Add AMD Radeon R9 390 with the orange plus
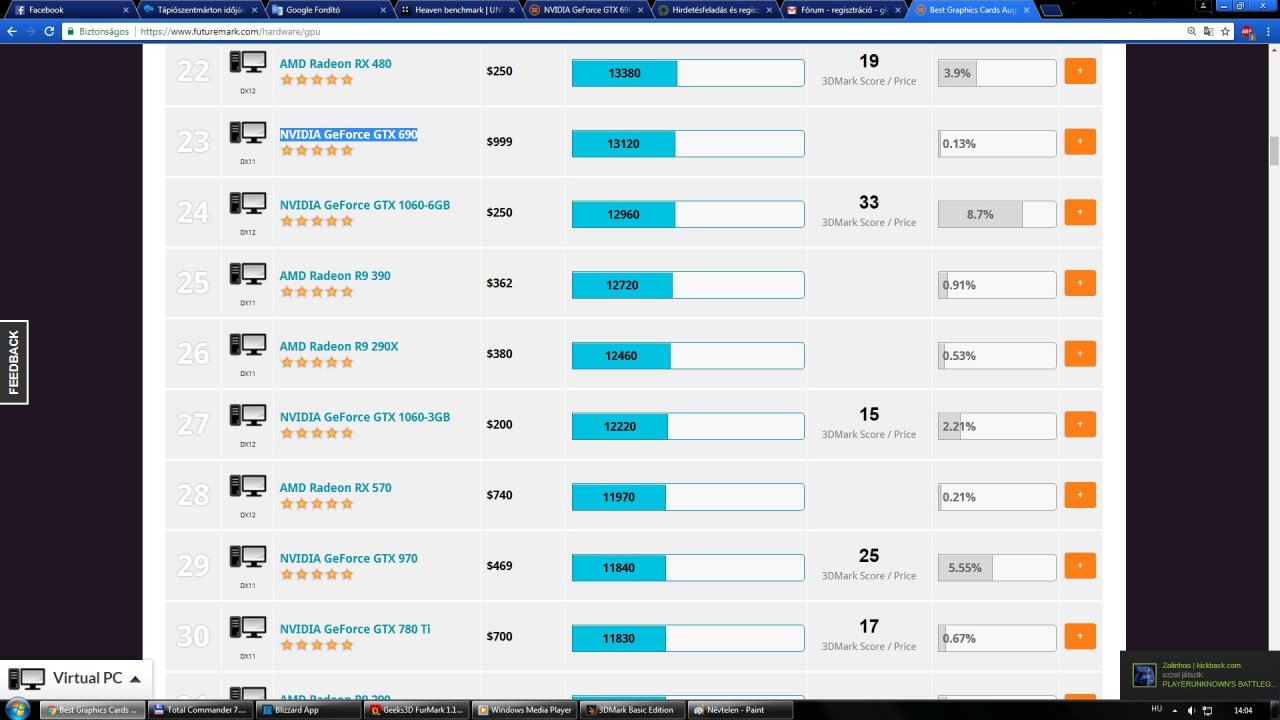1280x720 pixels. (x=1080, y=283)
